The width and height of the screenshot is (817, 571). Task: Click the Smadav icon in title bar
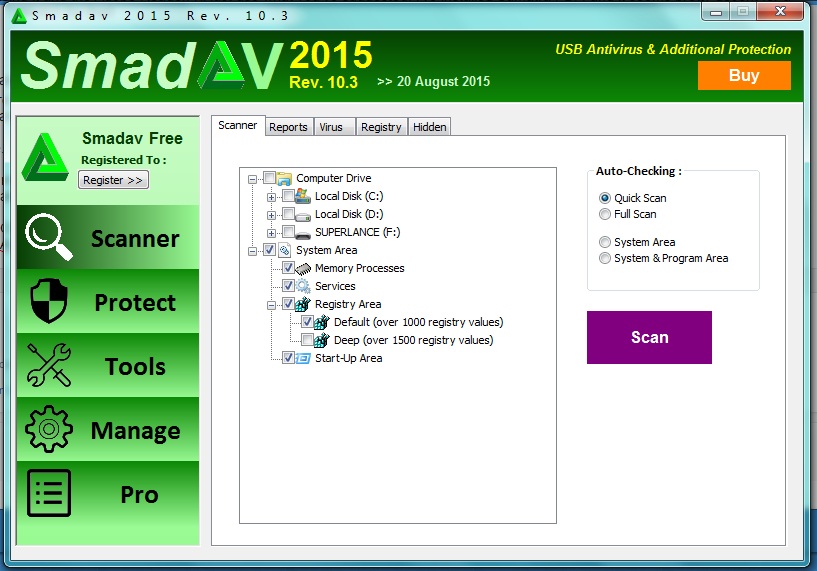19,16
